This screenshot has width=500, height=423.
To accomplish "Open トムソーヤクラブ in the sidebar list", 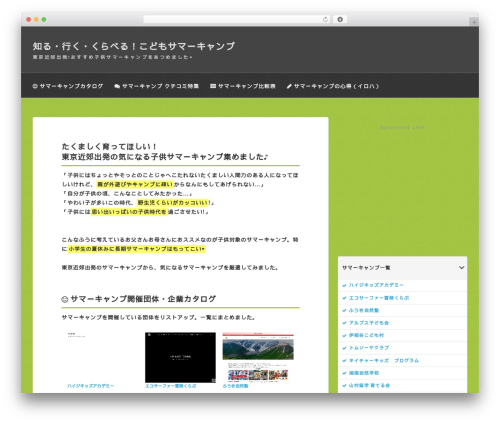I will [x=369, y=348].
